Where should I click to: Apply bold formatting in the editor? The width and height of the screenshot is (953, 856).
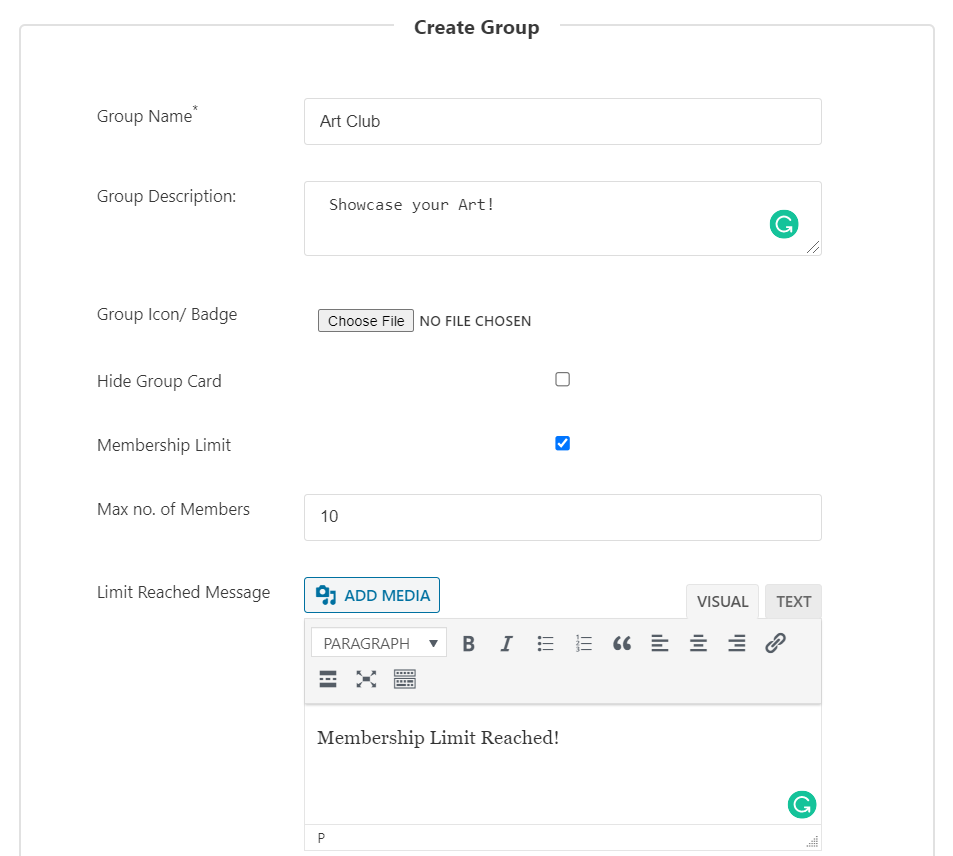[x=468, y=643]
